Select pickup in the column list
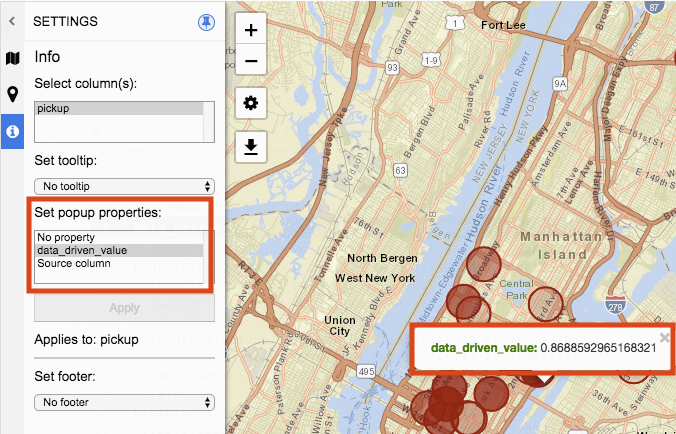This screenshot has width=676, height=434. 119,109
